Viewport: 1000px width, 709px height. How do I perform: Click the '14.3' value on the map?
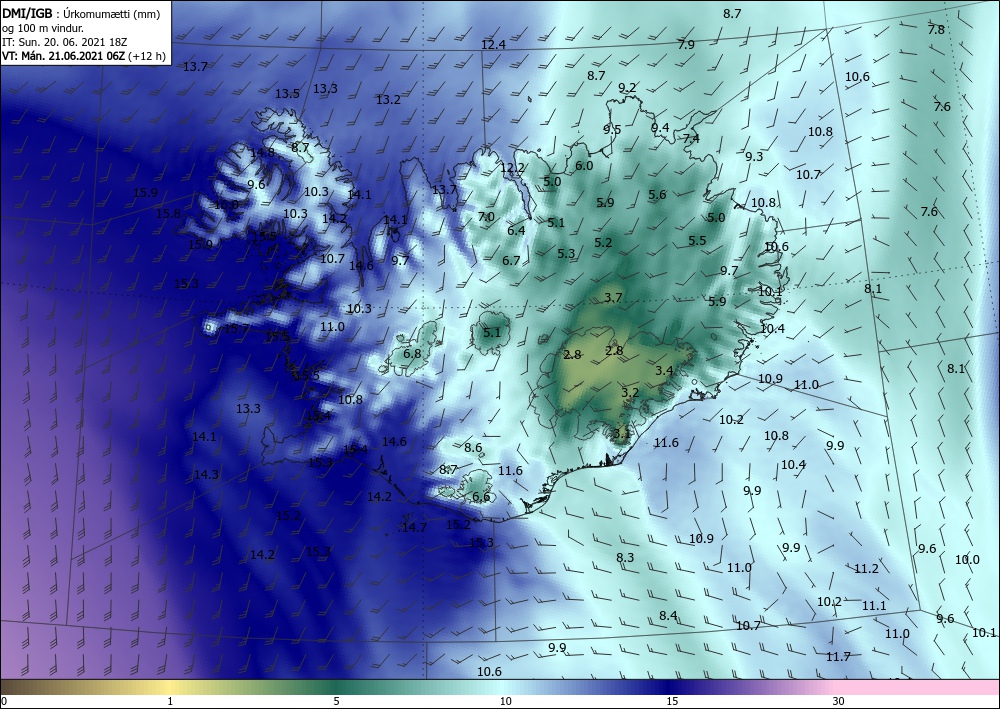[x=206, y=474]
